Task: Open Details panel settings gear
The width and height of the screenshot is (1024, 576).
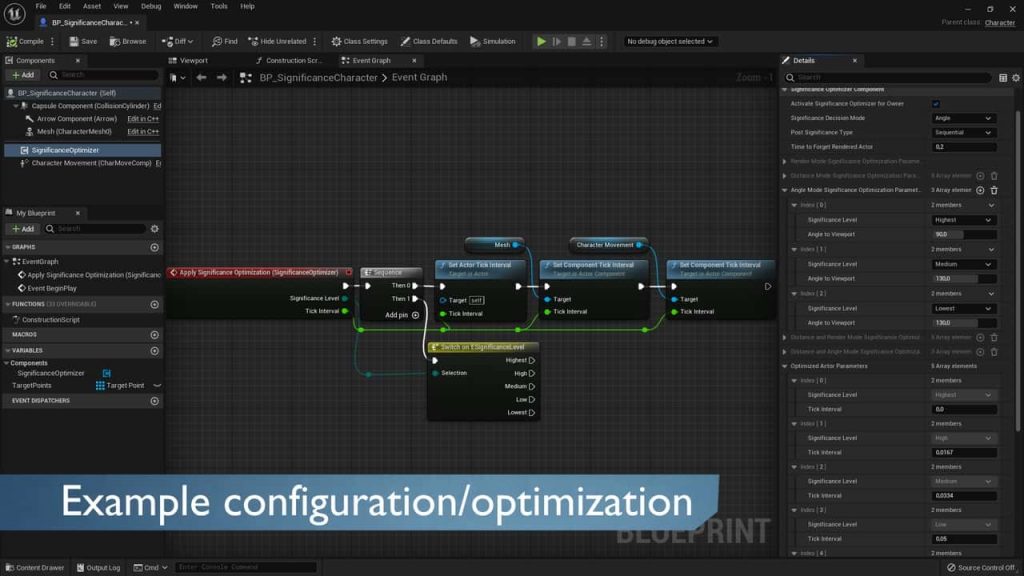Action: (1016, 78)
